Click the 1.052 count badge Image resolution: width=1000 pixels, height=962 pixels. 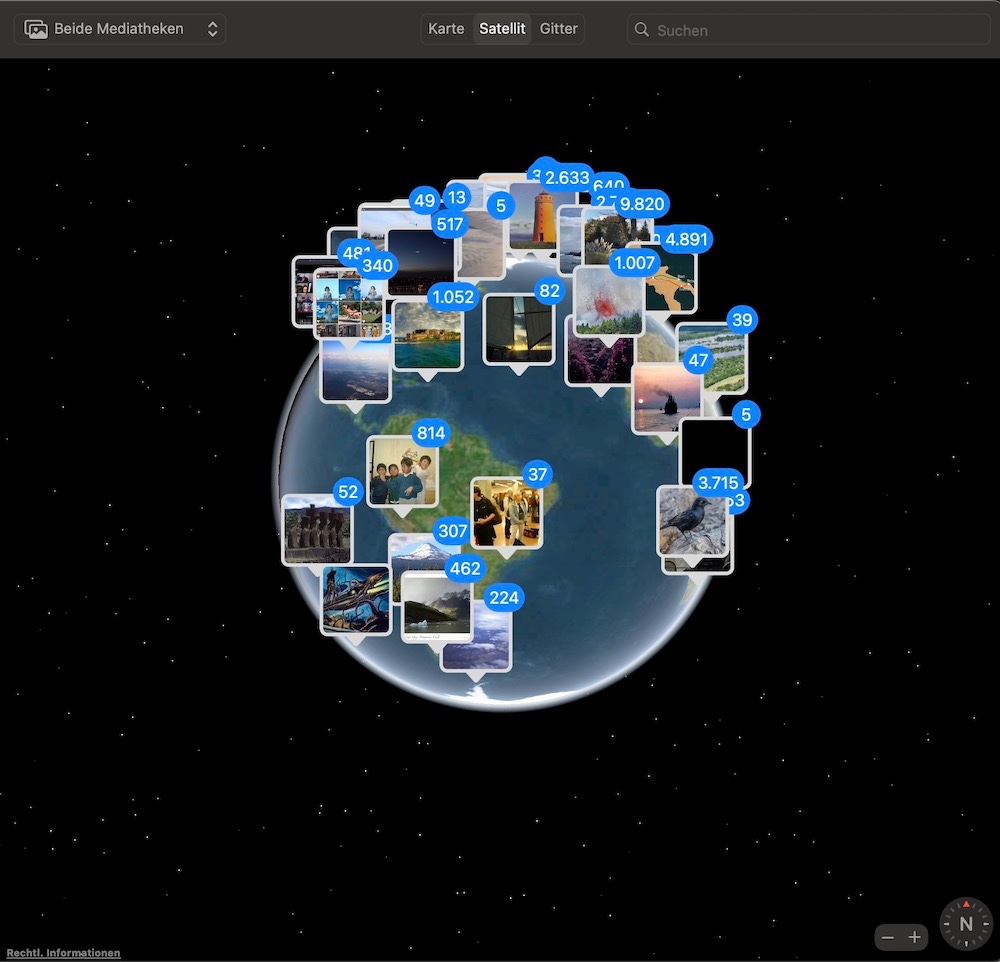452,297
